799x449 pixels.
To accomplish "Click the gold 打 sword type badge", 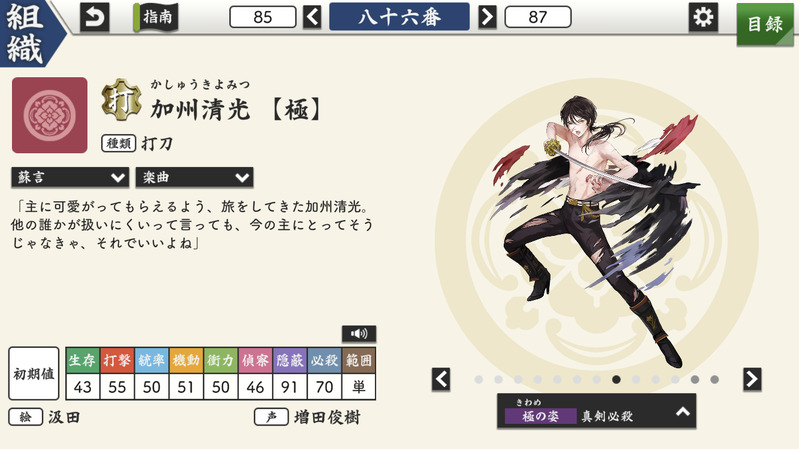I will (x=121, y=99).
